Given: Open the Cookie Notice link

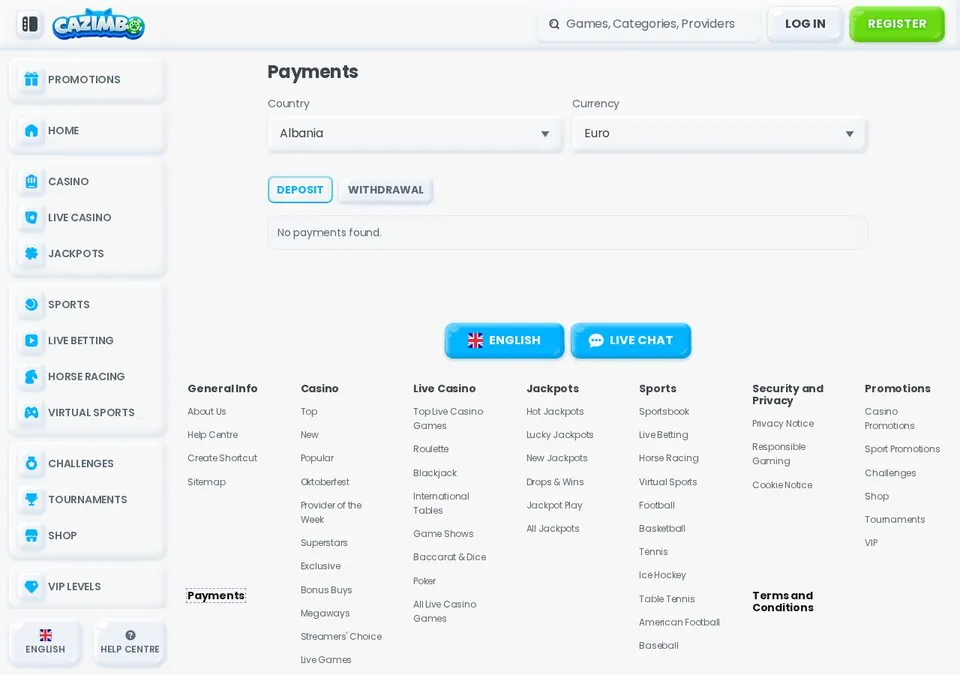Looking at the screenshot, I should point(782,485).
